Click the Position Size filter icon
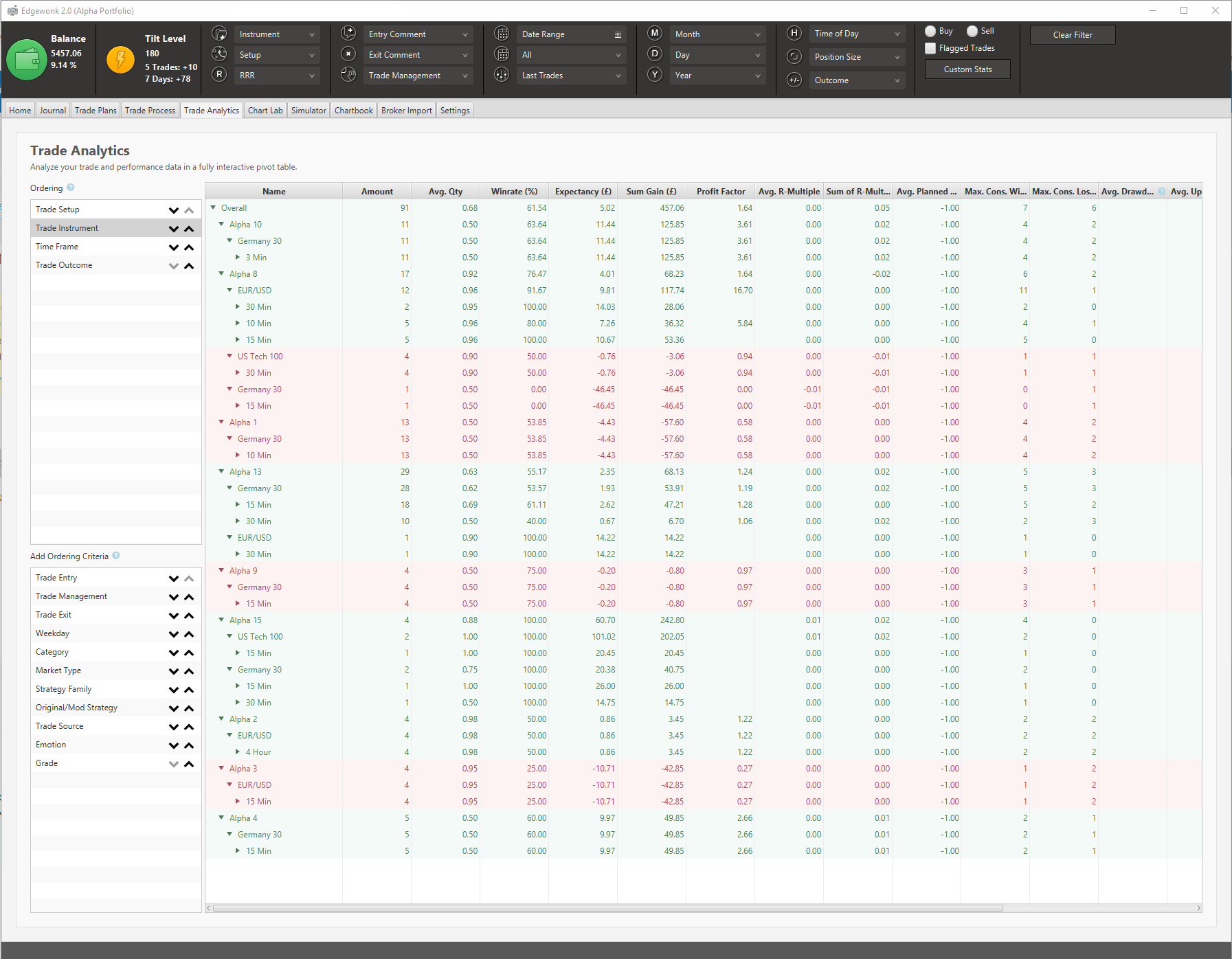Viewport: 1232px width, 959px height. tap(794, 56)
